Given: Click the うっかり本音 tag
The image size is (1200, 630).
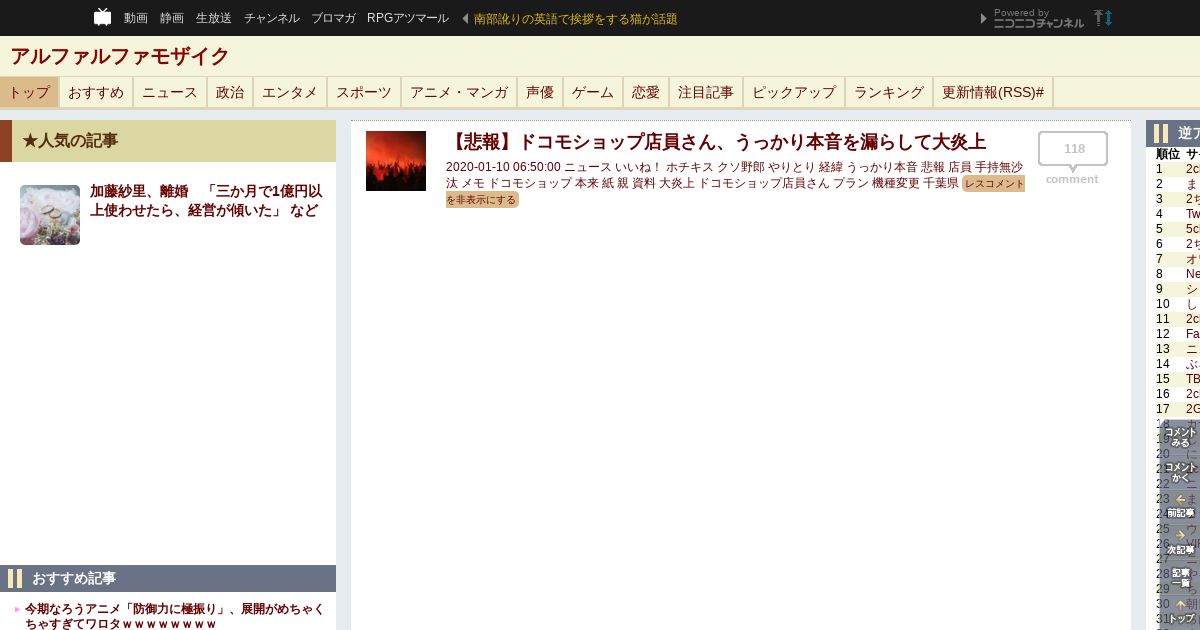Looking at the screenshot, I should point(882,167).
